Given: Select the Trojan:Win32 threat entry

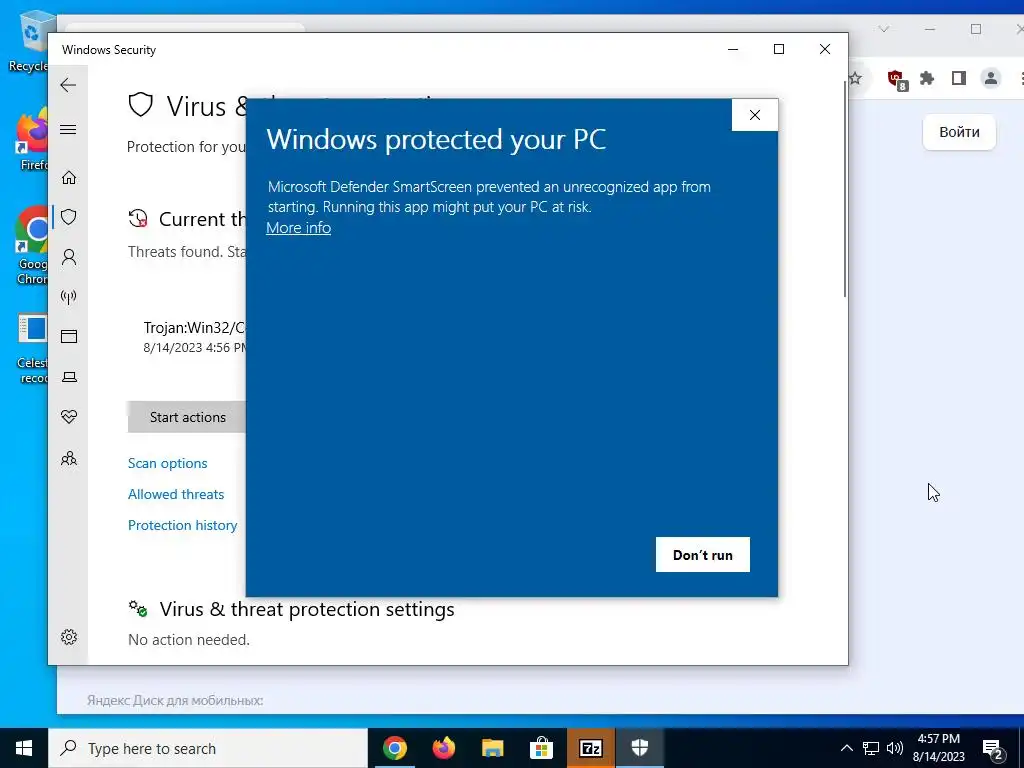Looking at the screenshot, I should pos(195,337).
